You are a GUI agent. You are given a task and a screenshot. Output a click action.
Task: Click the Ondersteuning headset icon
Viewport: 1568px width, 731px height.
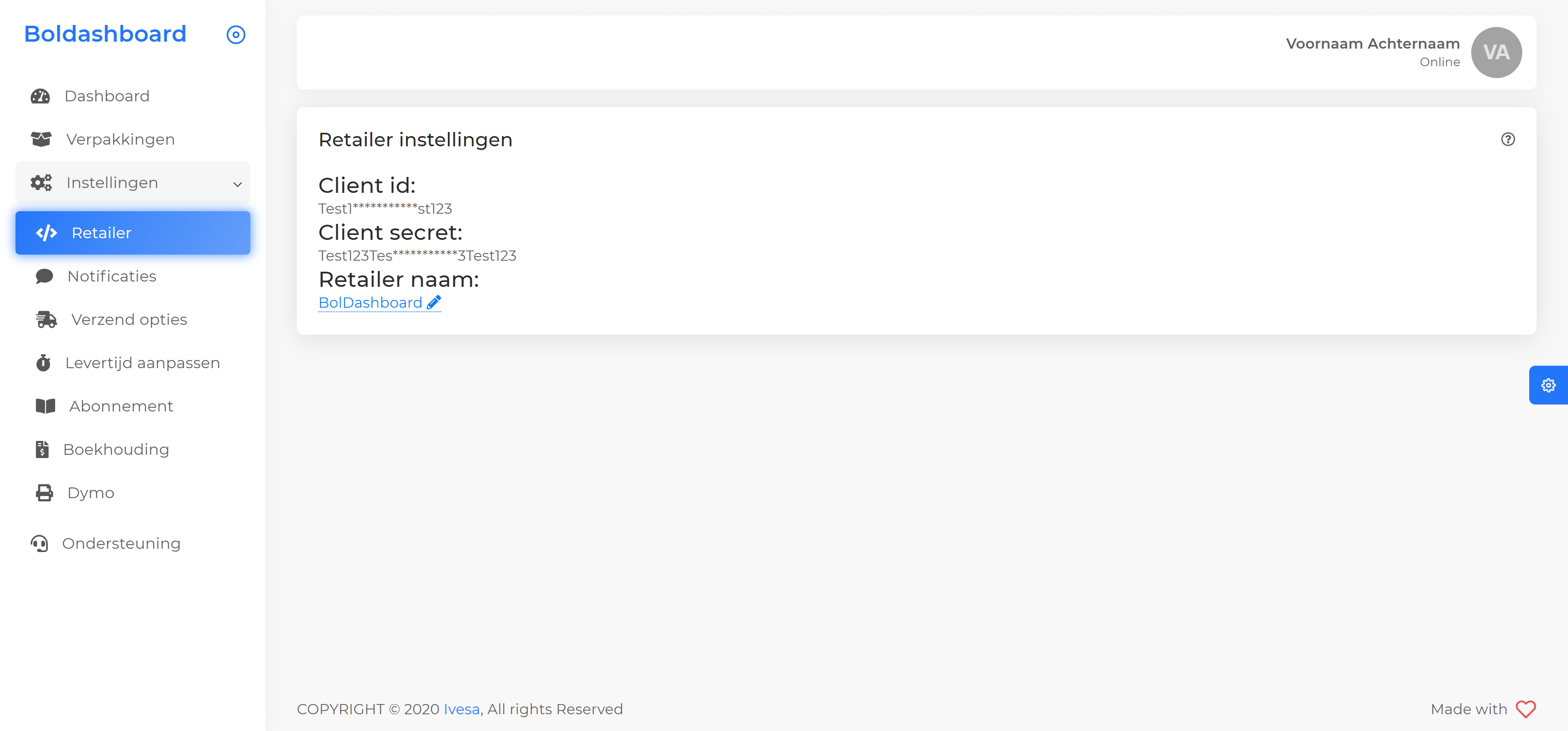(40, 543)
